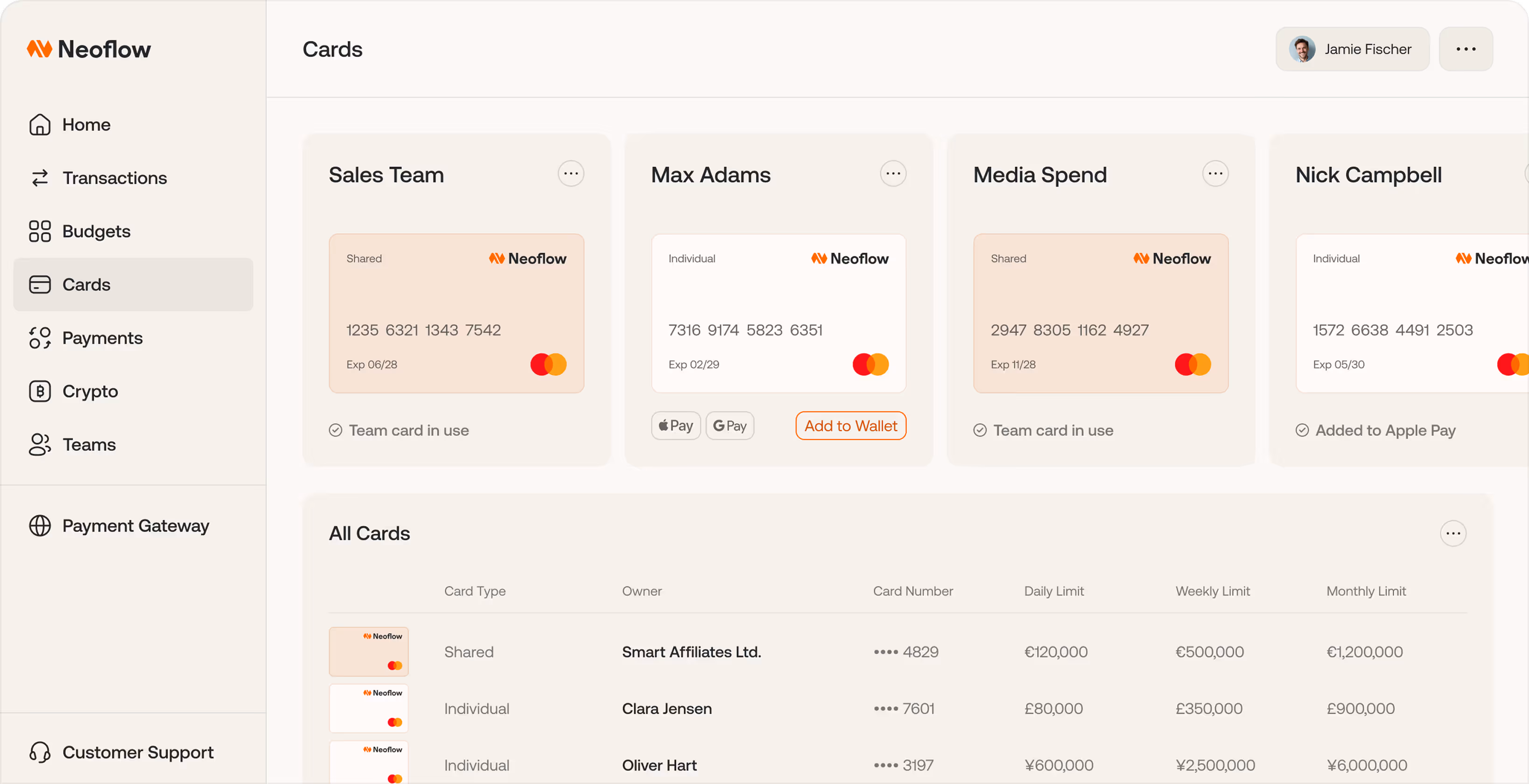Open the Teams section

coord(39,444)
